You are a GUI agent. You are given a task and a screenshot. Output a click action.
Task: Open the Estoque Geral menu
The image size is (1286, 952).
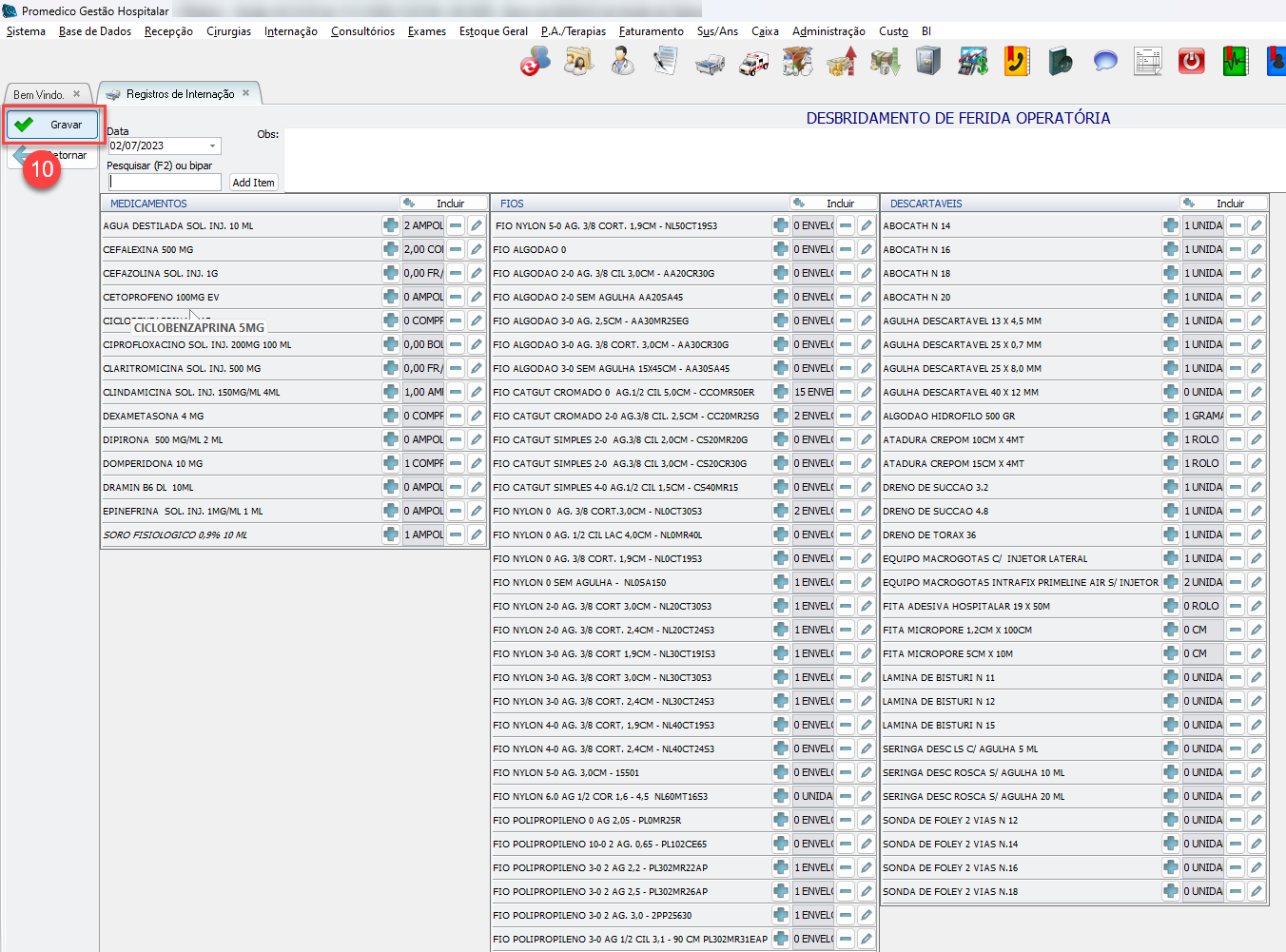point(493,31)
